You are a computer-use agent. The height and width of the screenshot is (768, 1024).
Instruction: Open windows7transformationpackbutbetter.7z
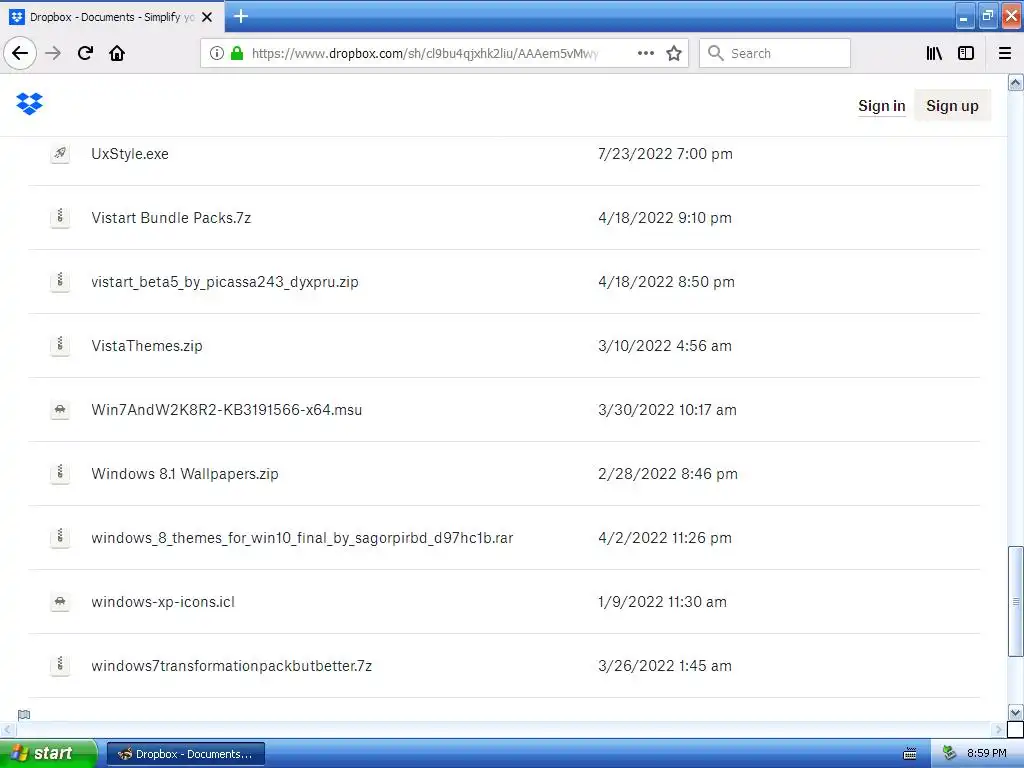coord(232,666)
